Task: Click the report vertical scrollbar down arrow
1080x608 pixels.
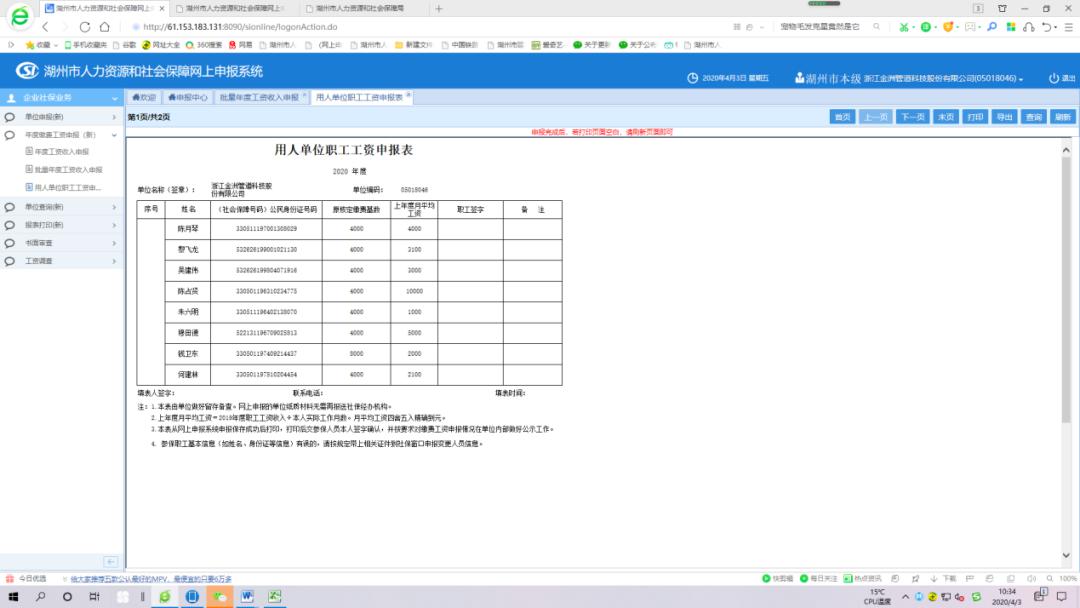Action: (1066, 555)
